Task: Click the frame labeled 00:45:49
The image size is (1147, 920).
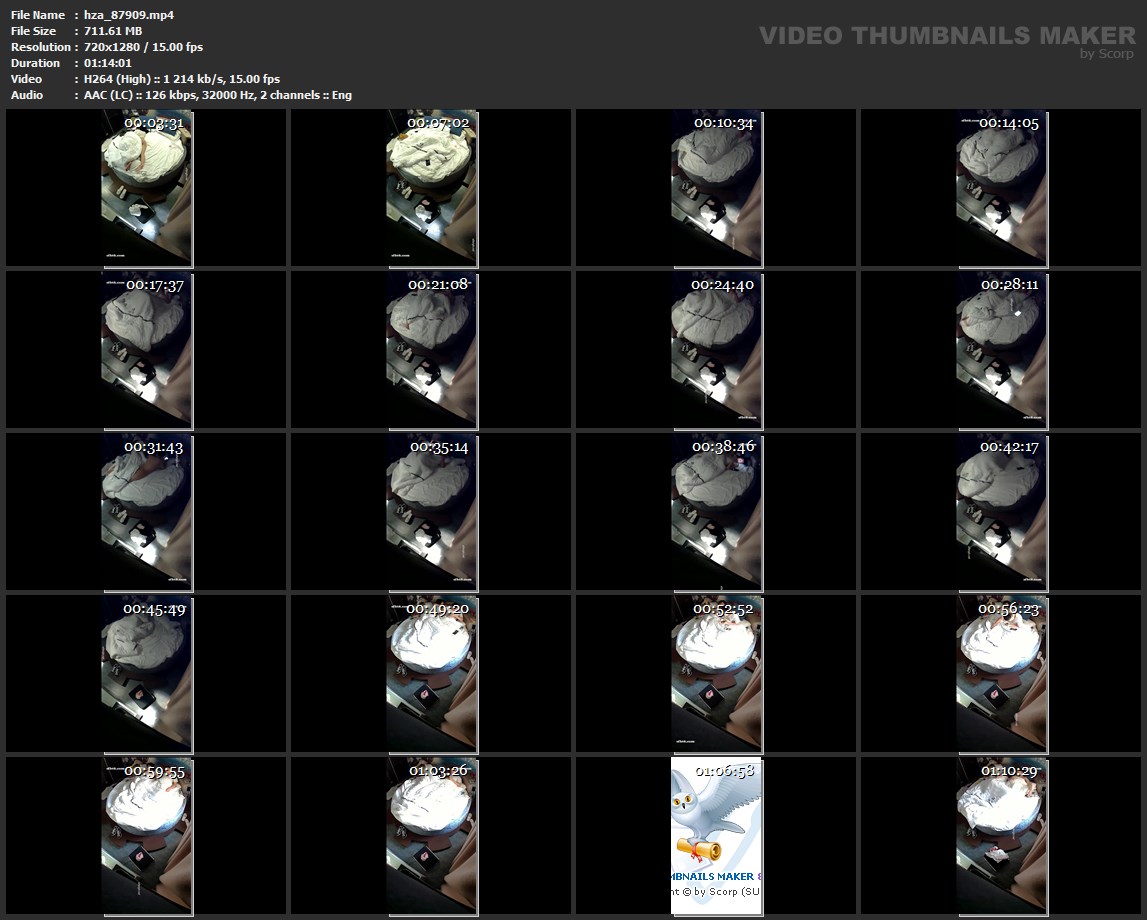Action: tap(146, 674)
